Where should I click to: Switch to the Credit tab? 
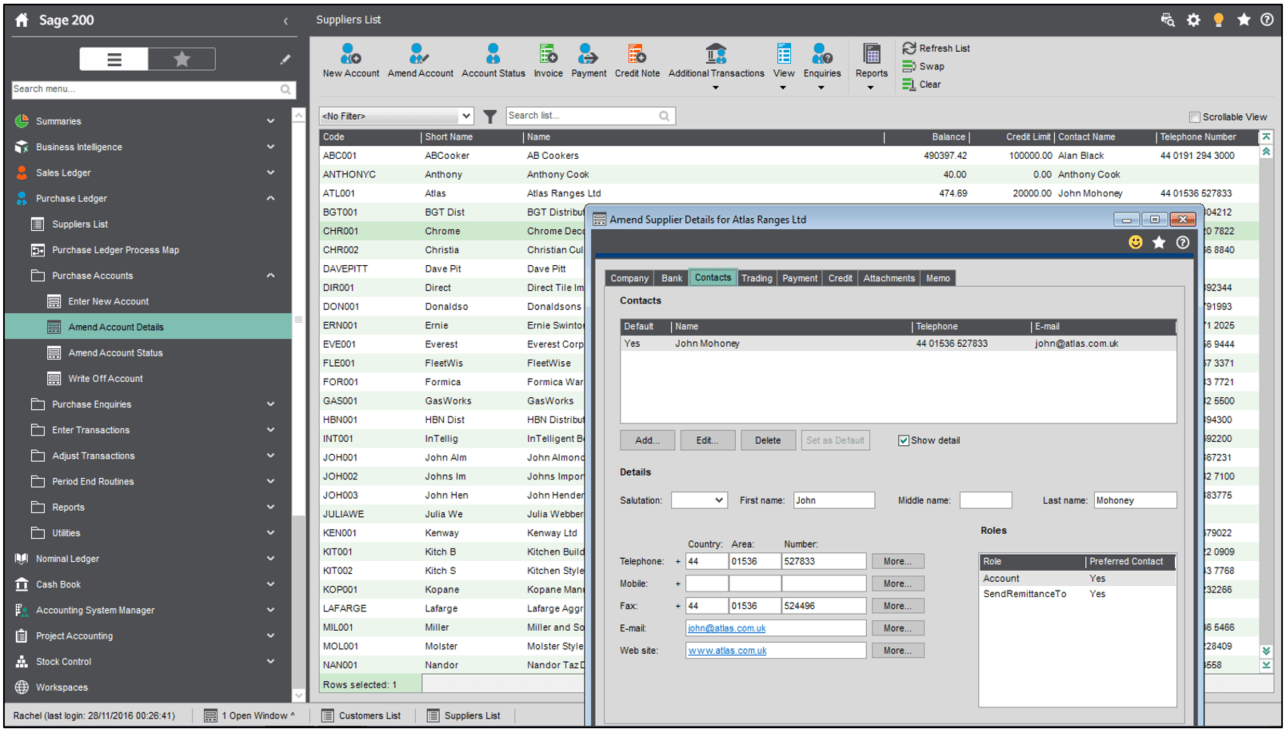coord(840,278)
